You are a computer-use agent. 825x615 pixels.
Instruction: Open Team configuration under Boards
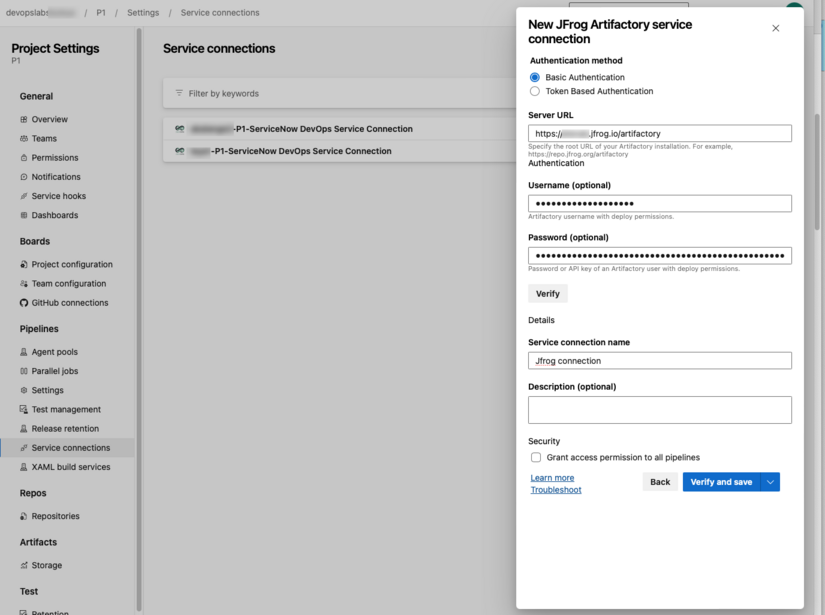(x=69, y=284)
